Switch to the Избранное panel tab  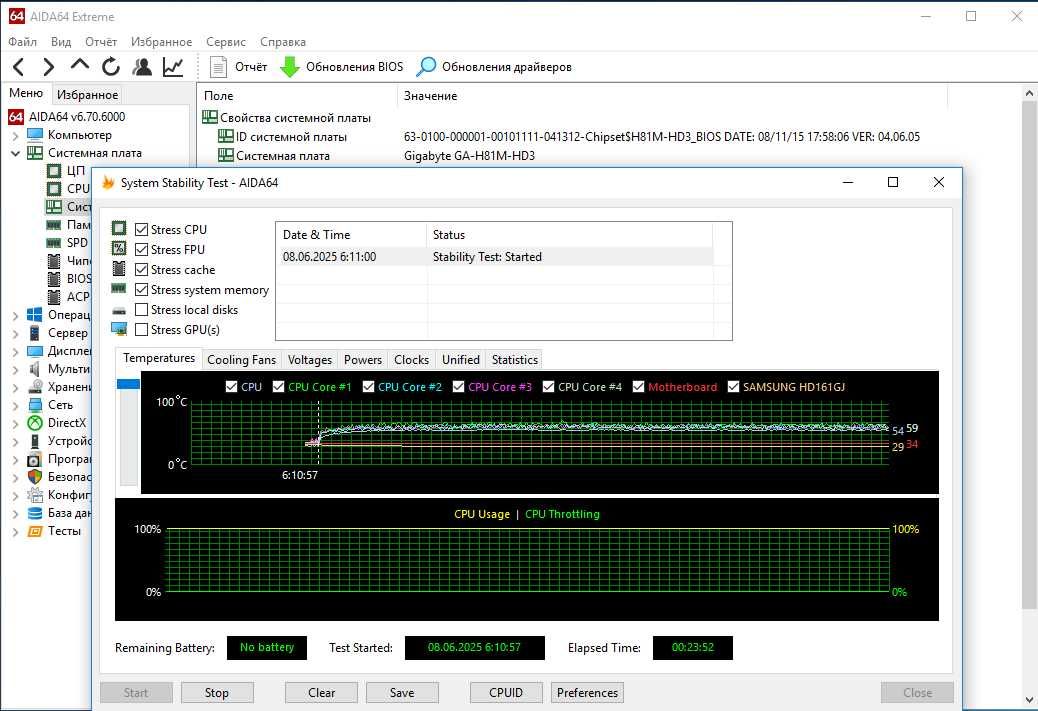tap(87, 95)
